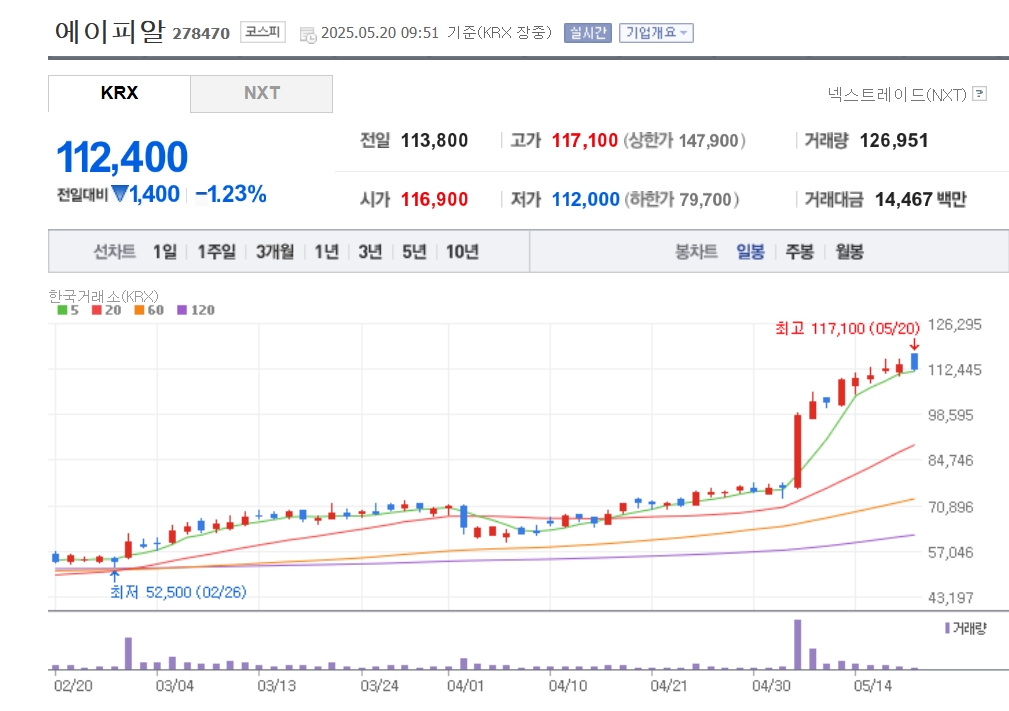Image resolution: width=1009 pixels, height=711 pixels.
Task: Click the orange 60-day moving average marker
Action: tap(139, 310)
